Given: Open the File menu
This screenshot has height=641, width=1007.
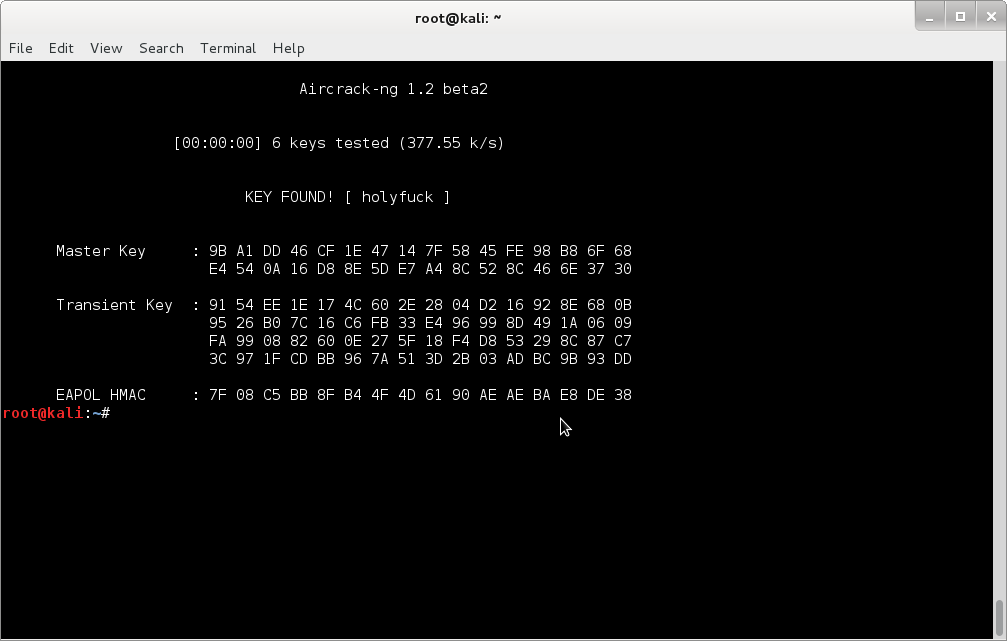Looking at the screenshot, I should pyautogui.click(x=21, y=48).
